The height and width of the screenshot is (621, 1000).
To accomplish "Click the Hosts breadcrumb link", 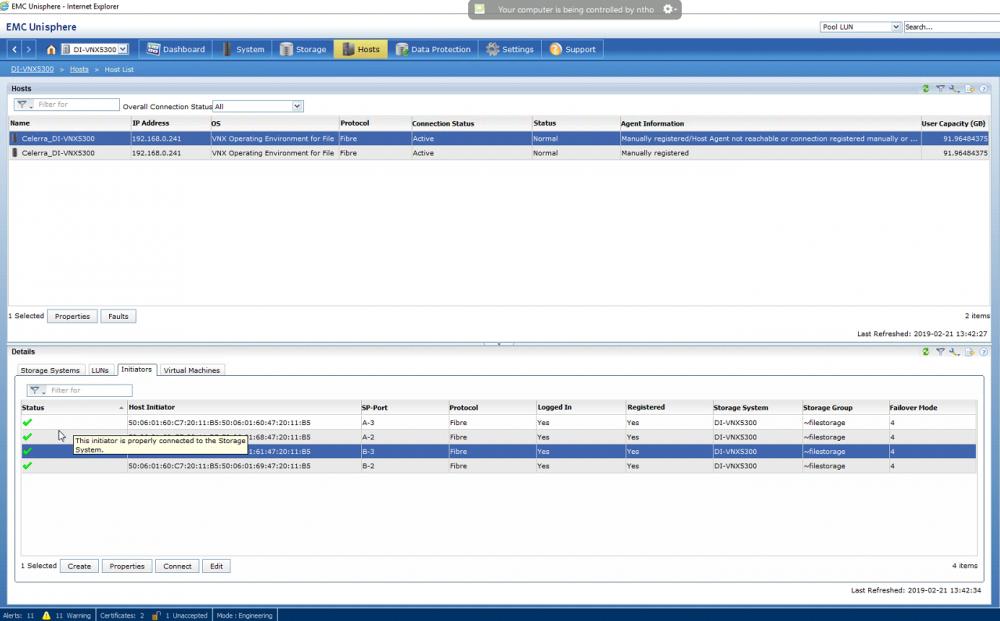I will (x=79, y=69).
